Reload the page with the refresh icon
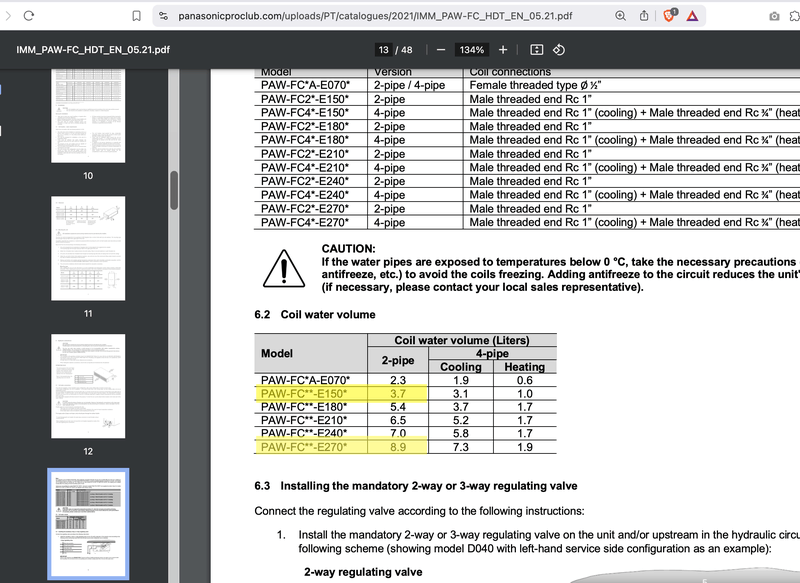 pos(29,16)
